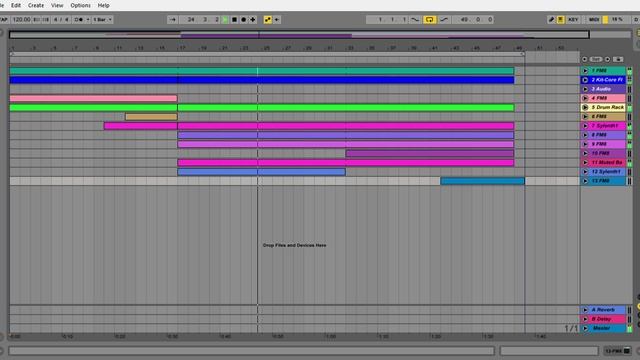Click the Draw Mode pencil icon
Screen dimensions: 640x360
coord(551,20)
